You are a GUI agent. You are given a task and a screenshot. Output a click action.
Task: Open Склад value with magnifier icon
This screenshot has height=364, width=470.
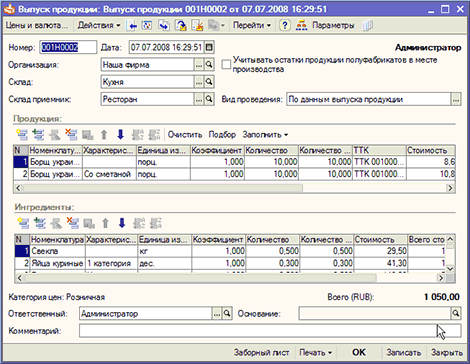pos(209,82)
